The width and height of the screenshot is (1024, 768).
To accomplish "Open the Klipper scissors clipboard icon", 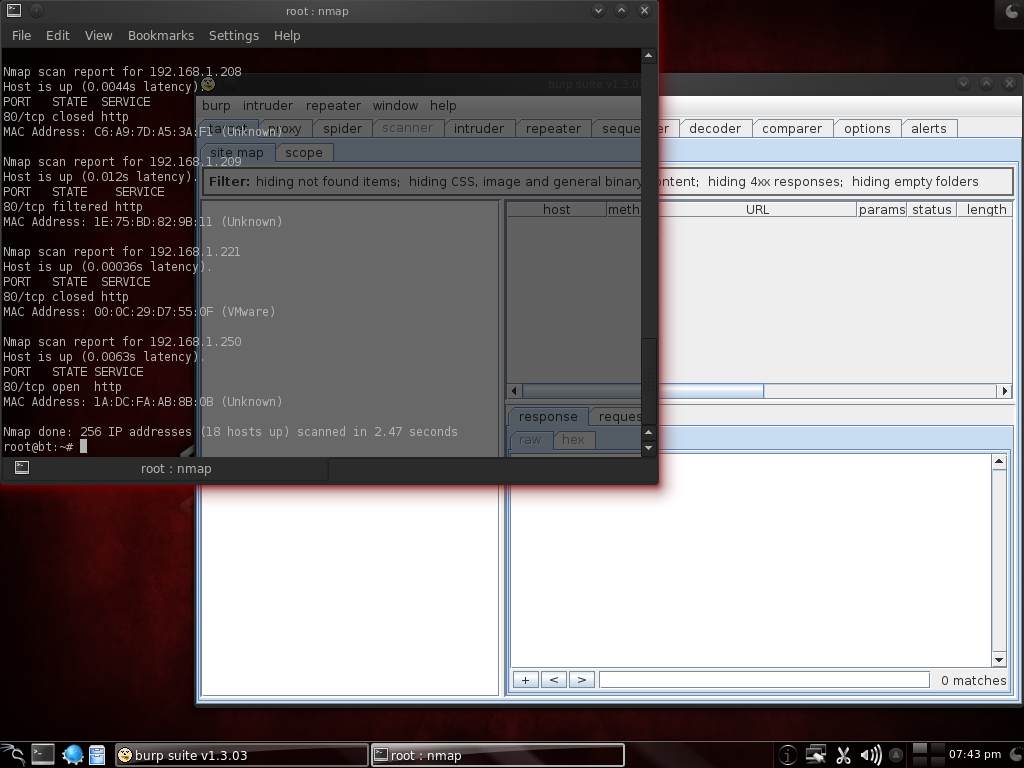I will (x=843, y=755).
